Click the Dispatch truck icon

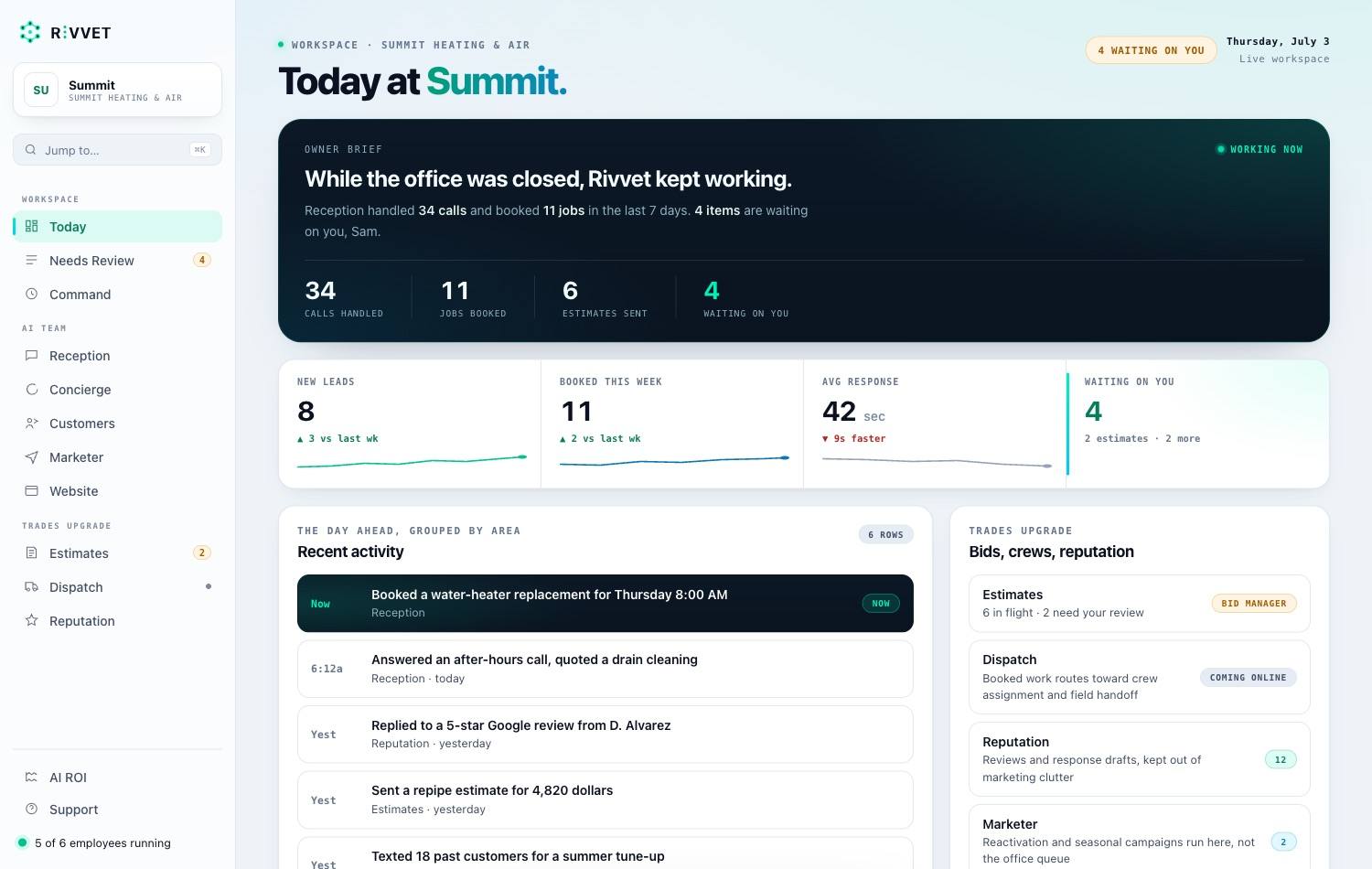tap(31, 586)
